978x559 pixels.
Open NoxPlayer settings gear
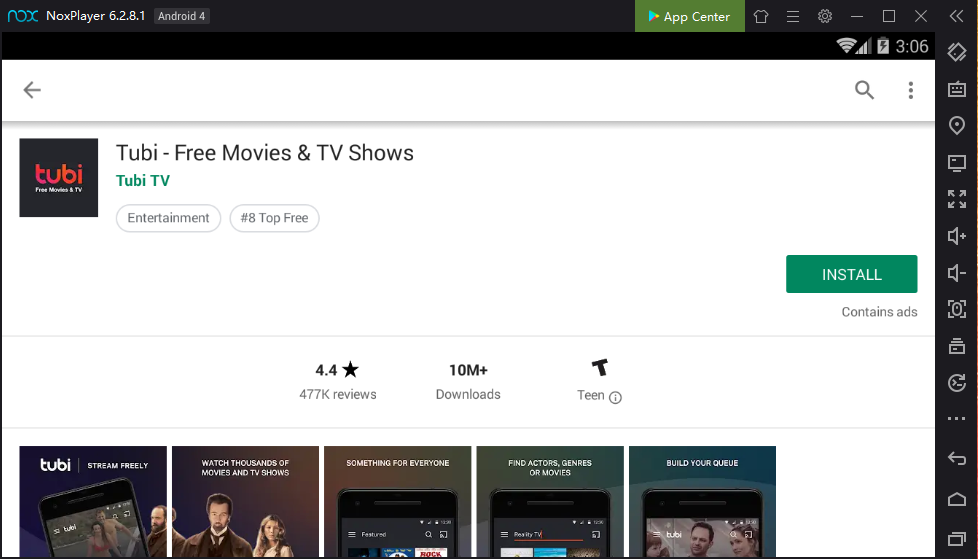coord(825,16)
